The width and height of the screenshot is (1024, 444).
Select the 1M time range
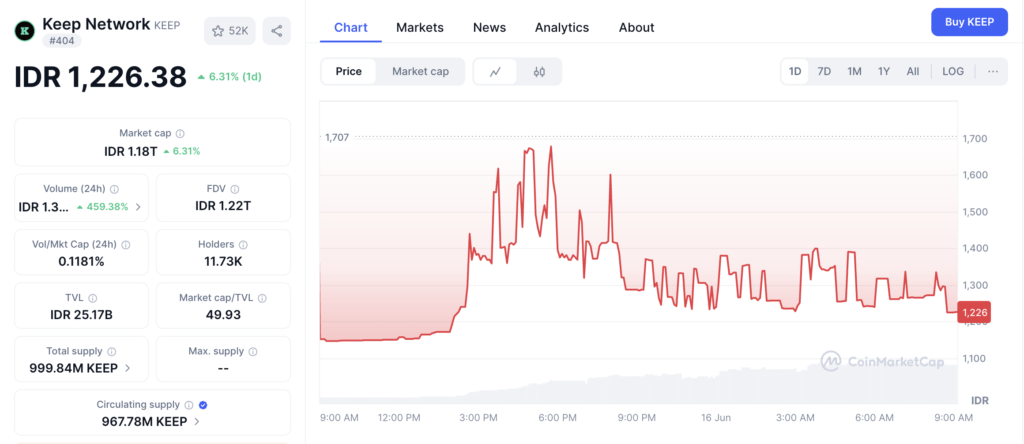854,72
